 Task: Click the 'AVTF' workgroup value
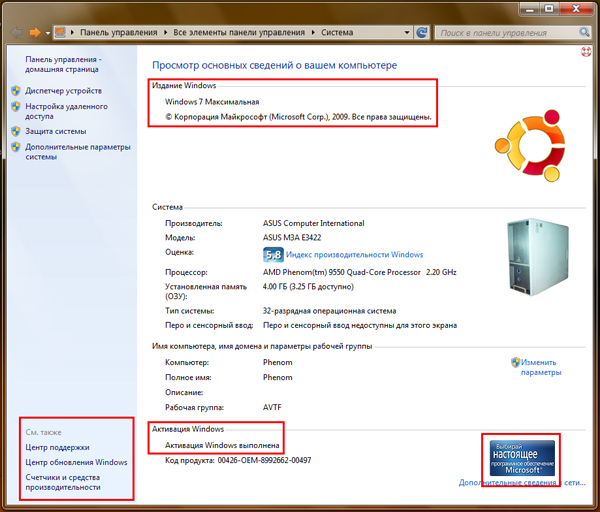[272, 408]
